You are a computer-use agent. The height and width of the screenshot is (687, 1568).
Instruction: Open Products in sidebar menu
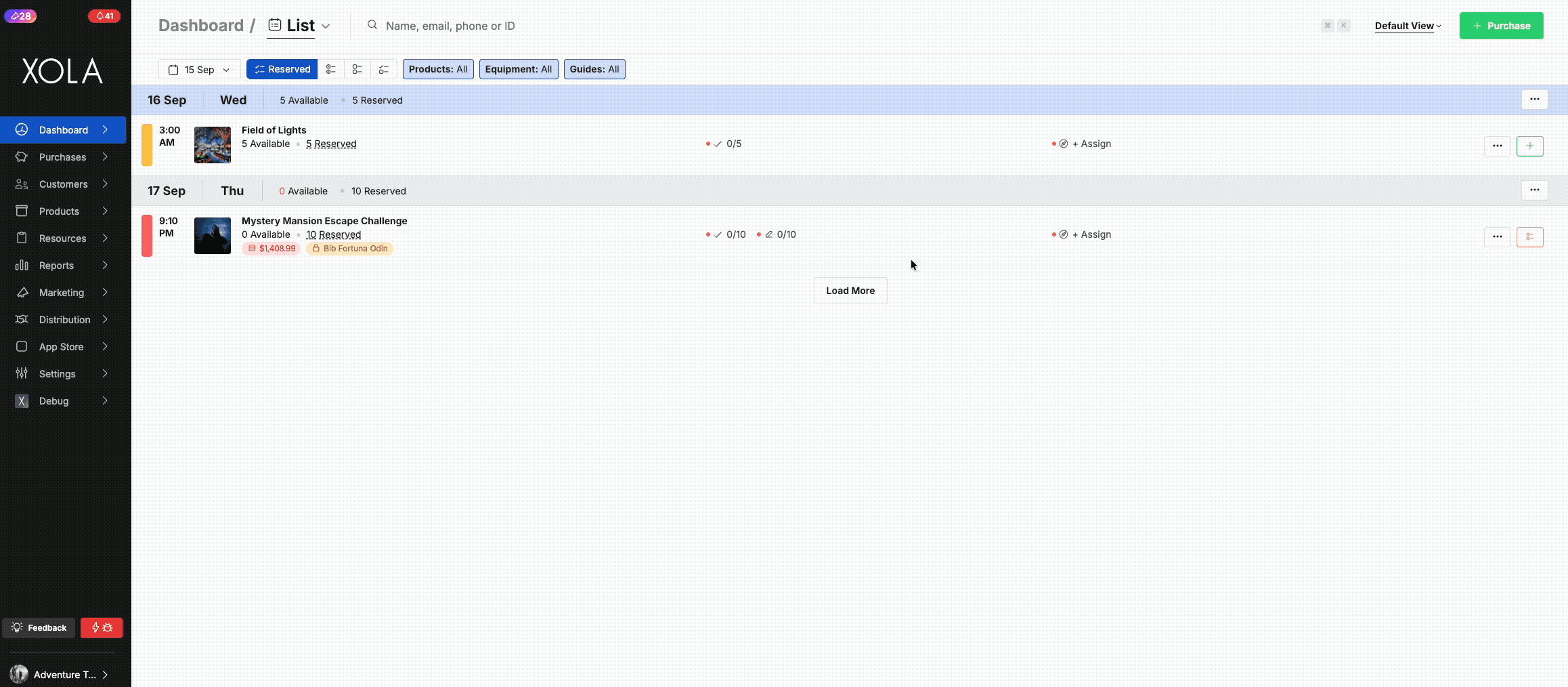62,211
